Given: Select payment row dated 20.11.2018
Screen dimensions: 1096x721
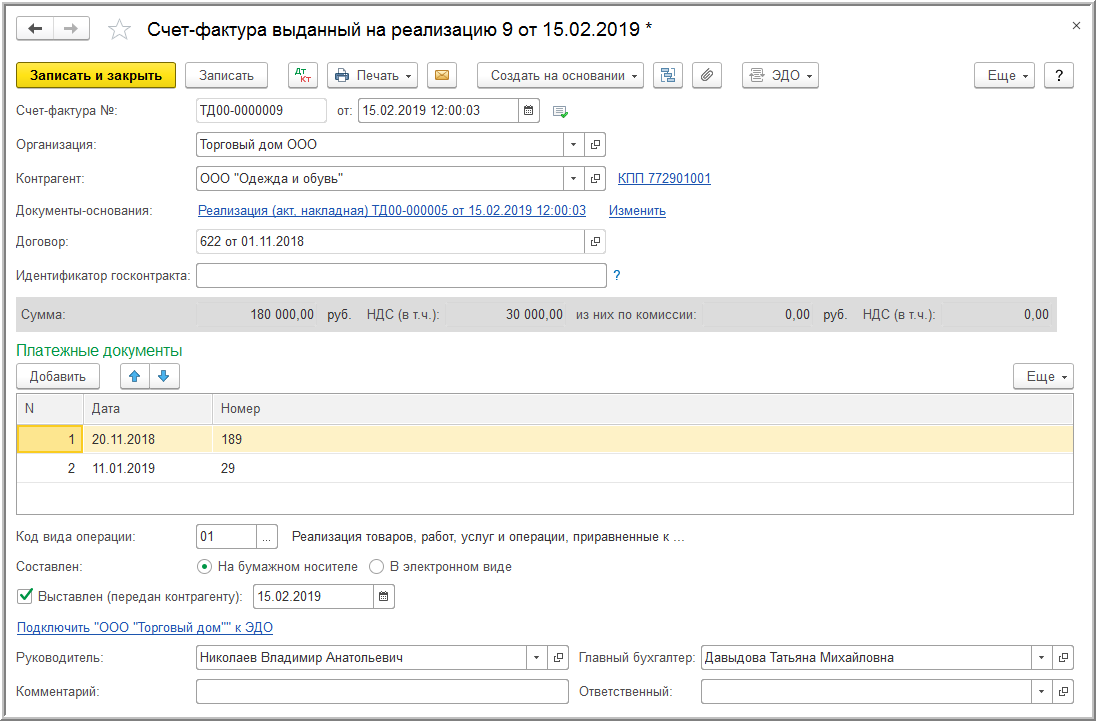Looking at the screenshot, I should (545, 439).
